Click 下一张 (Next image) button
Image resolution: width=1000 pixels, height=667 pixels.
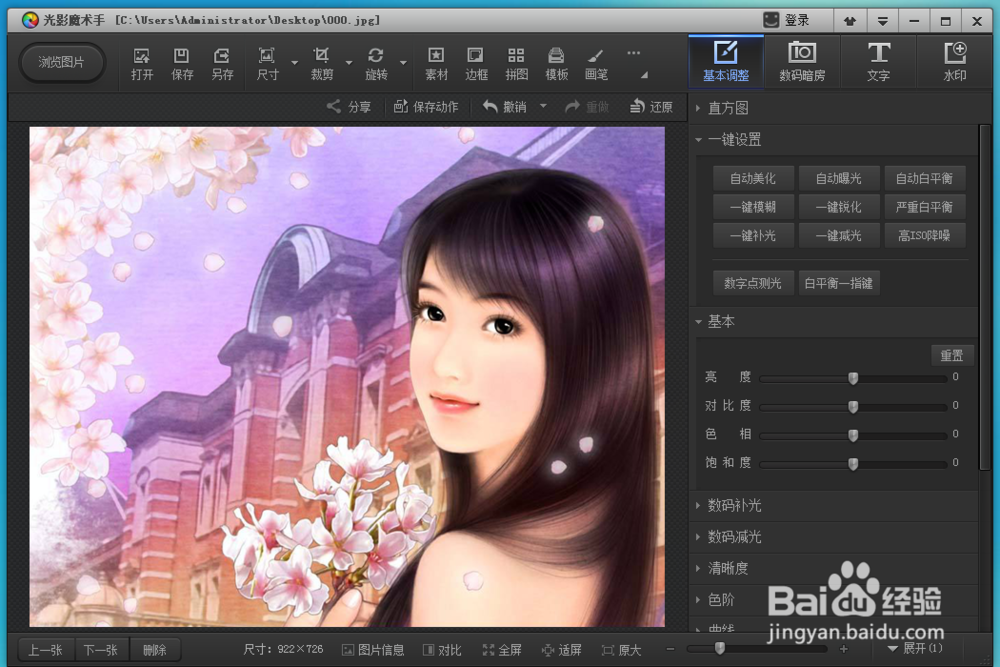(x=101, y=650)
